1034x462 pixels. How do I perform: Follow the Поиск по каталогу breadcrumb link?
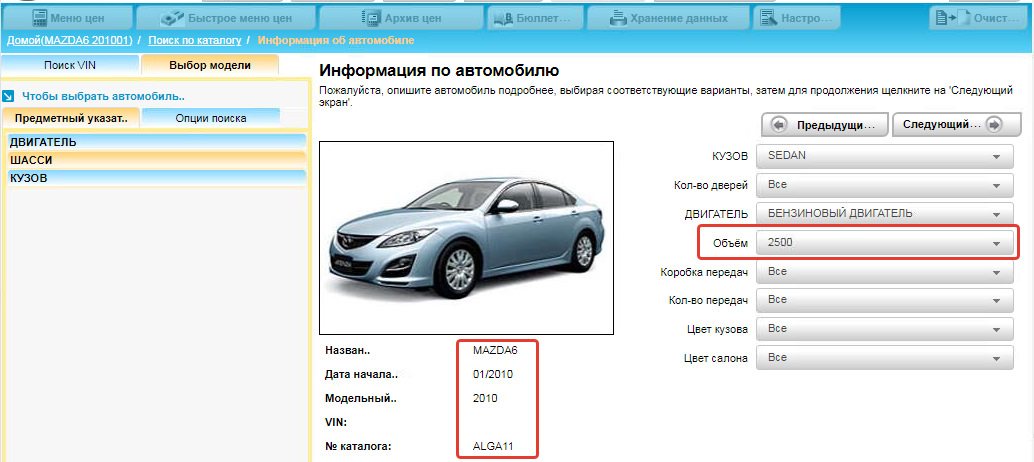click(195, 40)
